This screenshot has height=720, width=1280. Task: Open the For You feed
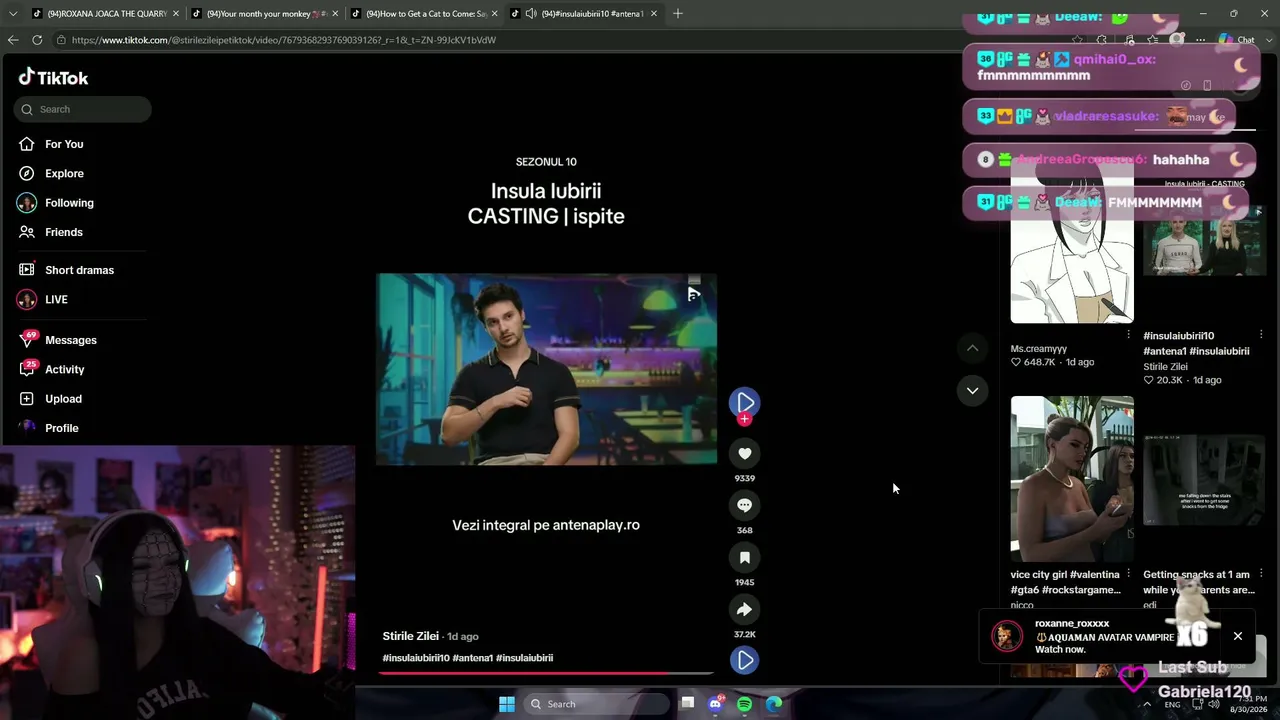click(x=64, y=144)
